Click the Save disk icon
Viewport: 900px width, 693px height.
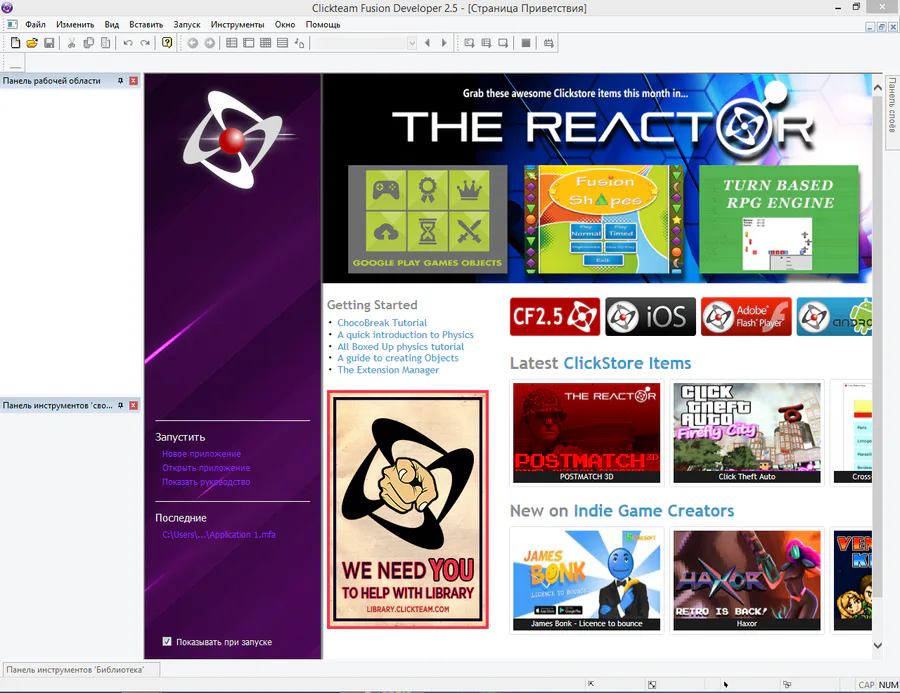click(x=49, y=43)
